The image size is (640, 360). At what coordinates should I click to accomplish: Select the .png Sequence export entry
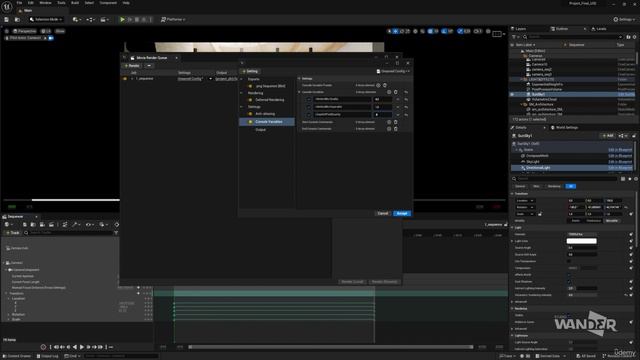pos(270,86)
